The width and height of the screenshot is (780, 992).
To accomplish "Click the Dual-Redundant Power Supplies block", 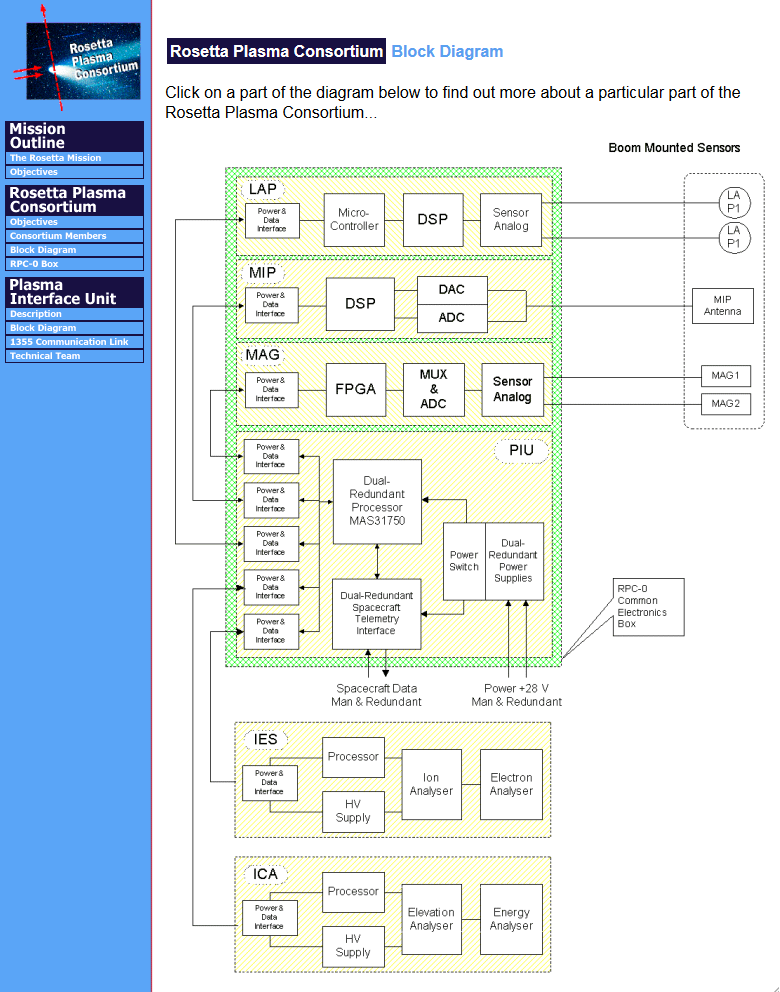I will click(514, 561).
